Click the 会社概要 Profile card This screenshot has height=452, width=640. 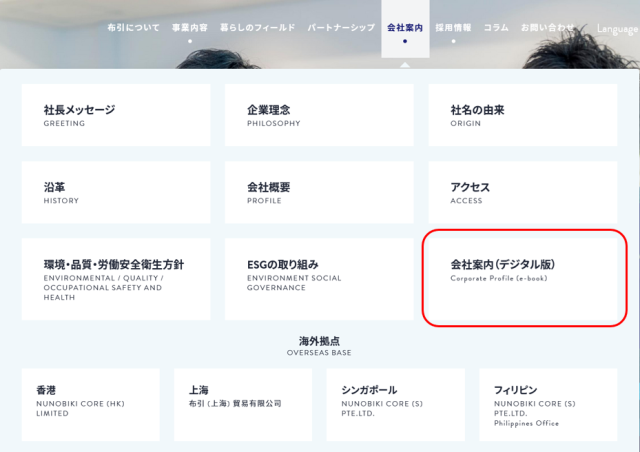(319, 192)
